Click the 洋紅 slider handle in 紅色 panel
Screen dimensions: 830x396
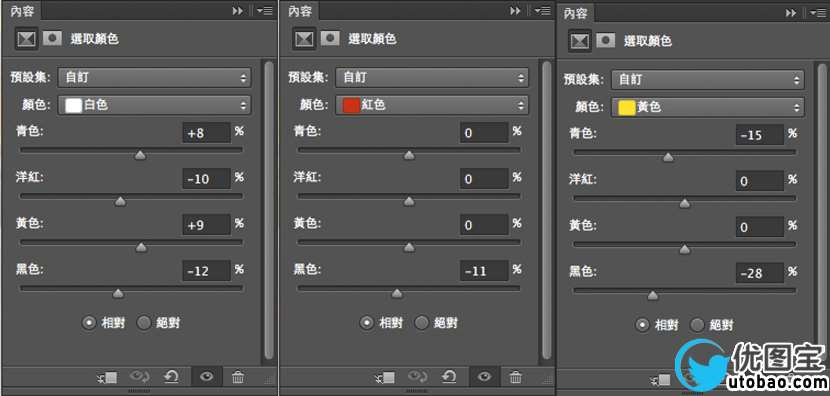click(x=409, y=201)
